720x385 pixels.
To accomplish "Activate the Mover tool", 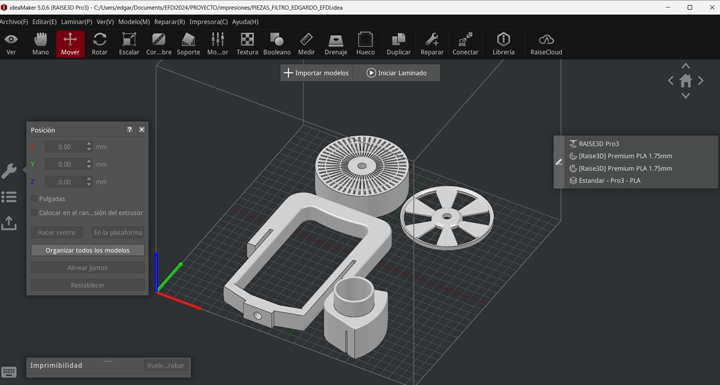I will click(x=70, y=44).
